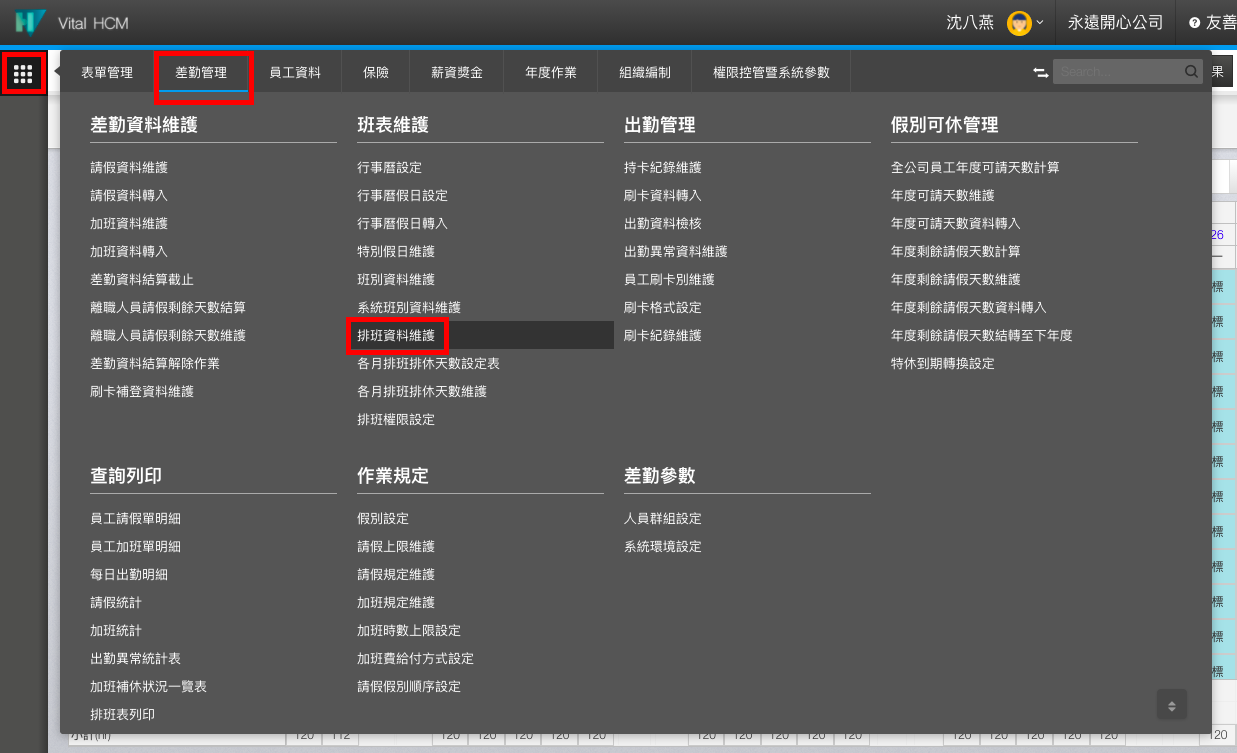Click the up-down scroll arrow button
The width and height of the screenshot is (1237, 753).
pos(1172,703)
